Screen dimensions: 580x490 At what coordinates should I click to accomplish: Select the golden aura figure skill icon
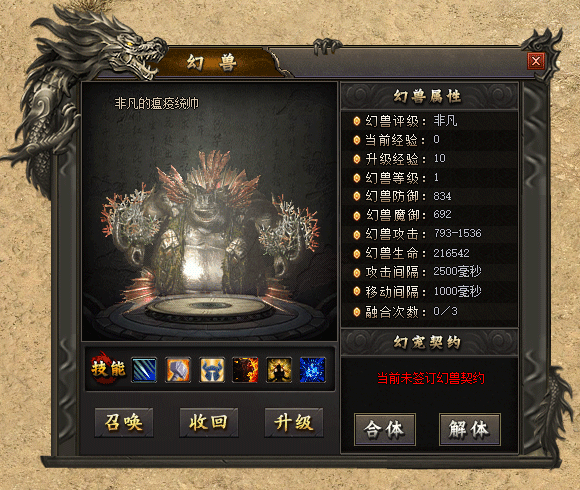coord(279,369)
